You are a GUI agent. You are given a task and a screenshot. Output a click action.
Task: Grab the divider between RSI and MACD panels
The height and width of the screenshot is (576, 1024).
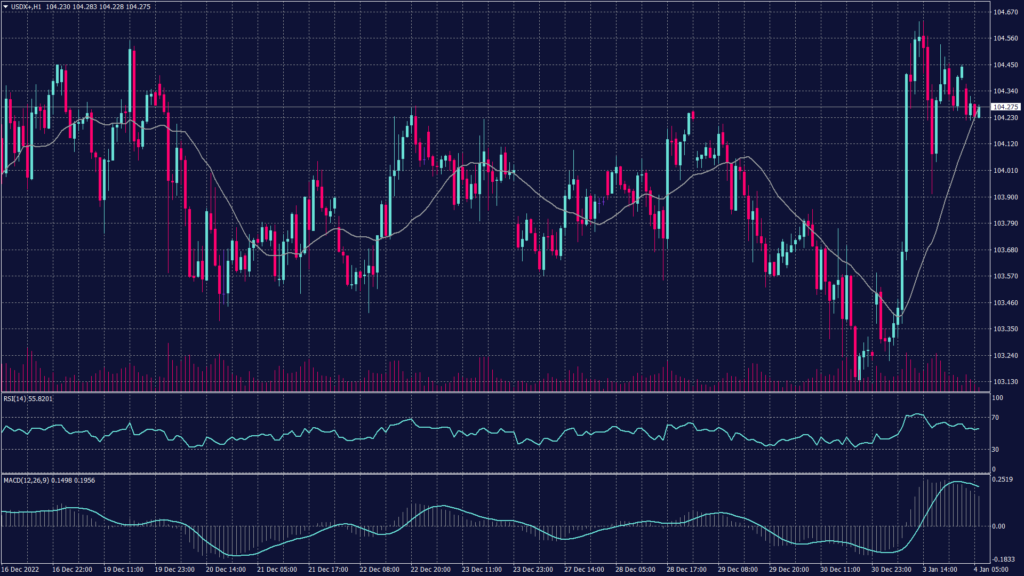[x=500, y=474]
